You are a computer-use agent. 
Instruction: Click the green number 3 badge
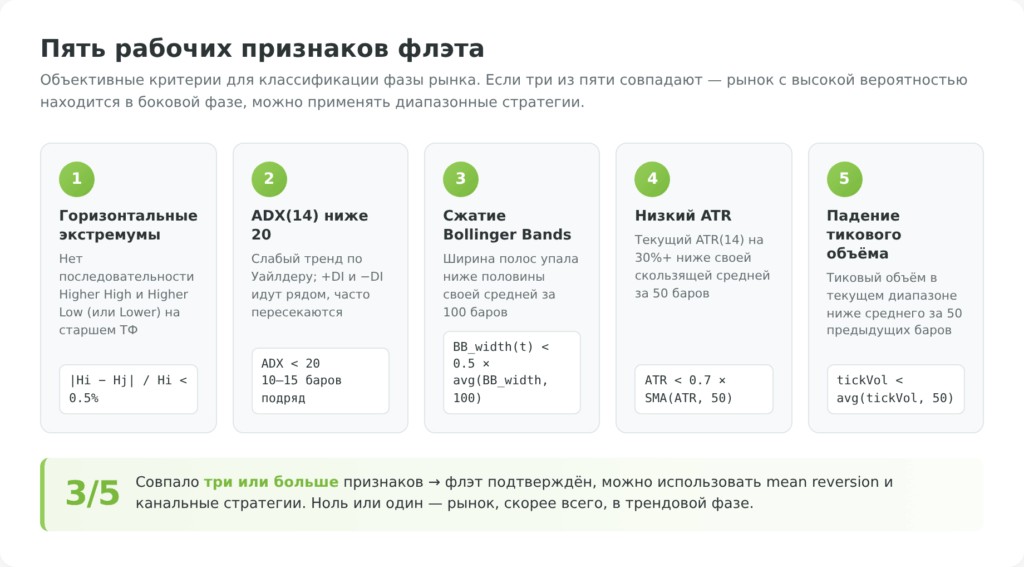[x=460, y=179]
